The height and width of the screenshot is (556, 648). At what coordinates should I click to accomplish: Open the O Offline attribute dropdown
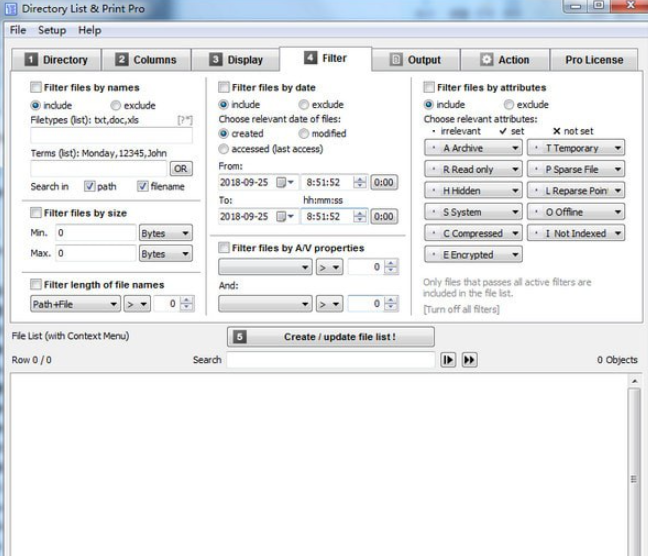click(x=576, y=212)
